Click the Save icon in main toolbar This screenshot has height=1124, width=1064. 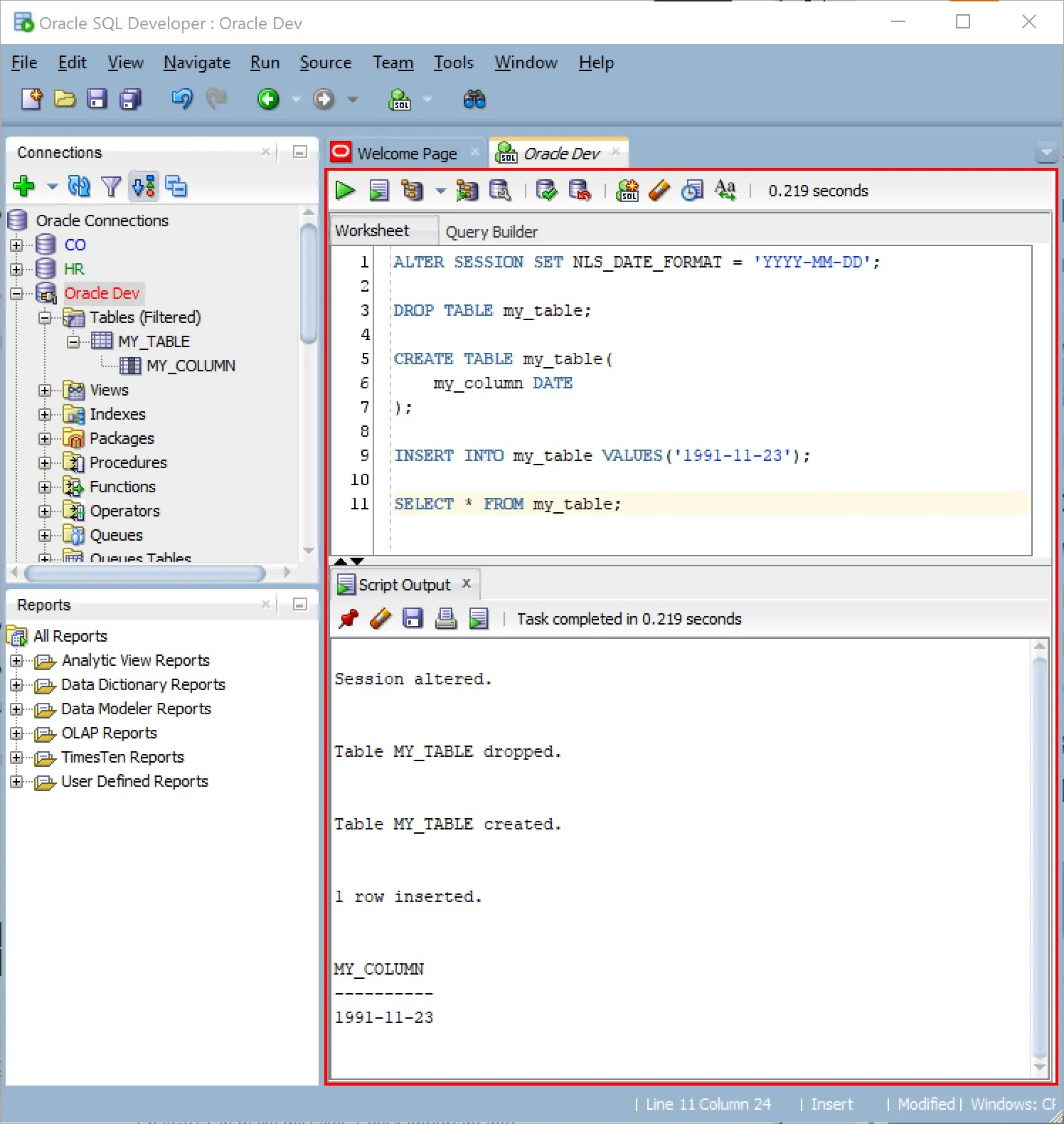(x=97, y=99)
